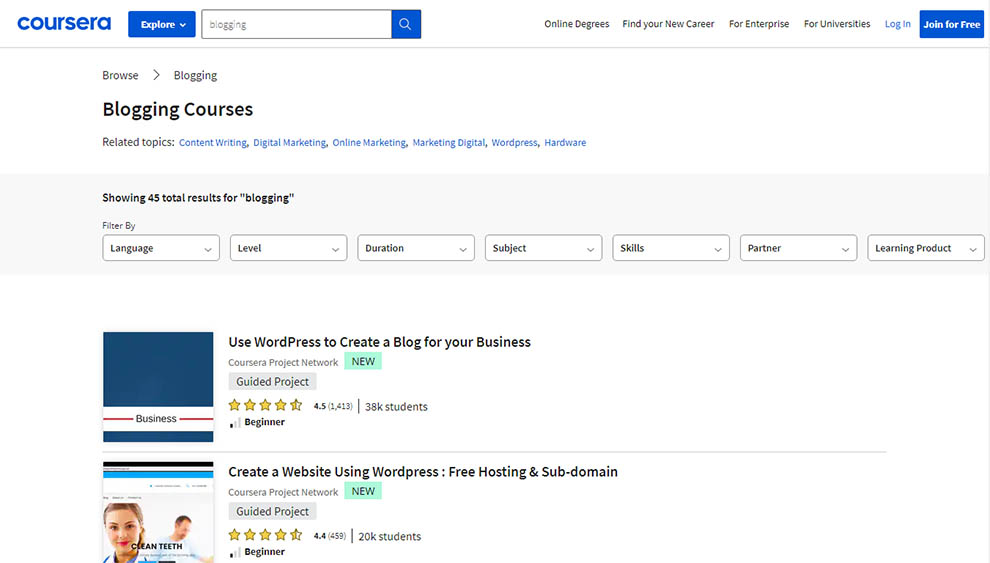Click Guided Project tag on Free Hosting course

pos(272,511)
